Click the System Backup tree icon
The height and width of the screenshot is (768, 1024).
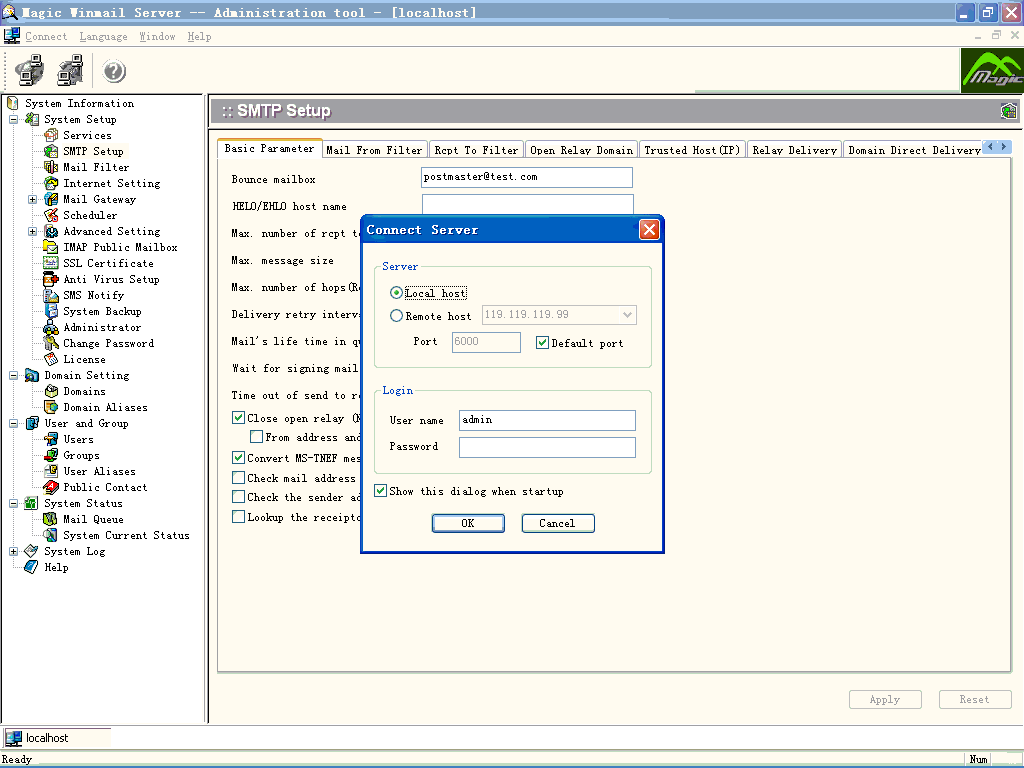coord(51,312)
